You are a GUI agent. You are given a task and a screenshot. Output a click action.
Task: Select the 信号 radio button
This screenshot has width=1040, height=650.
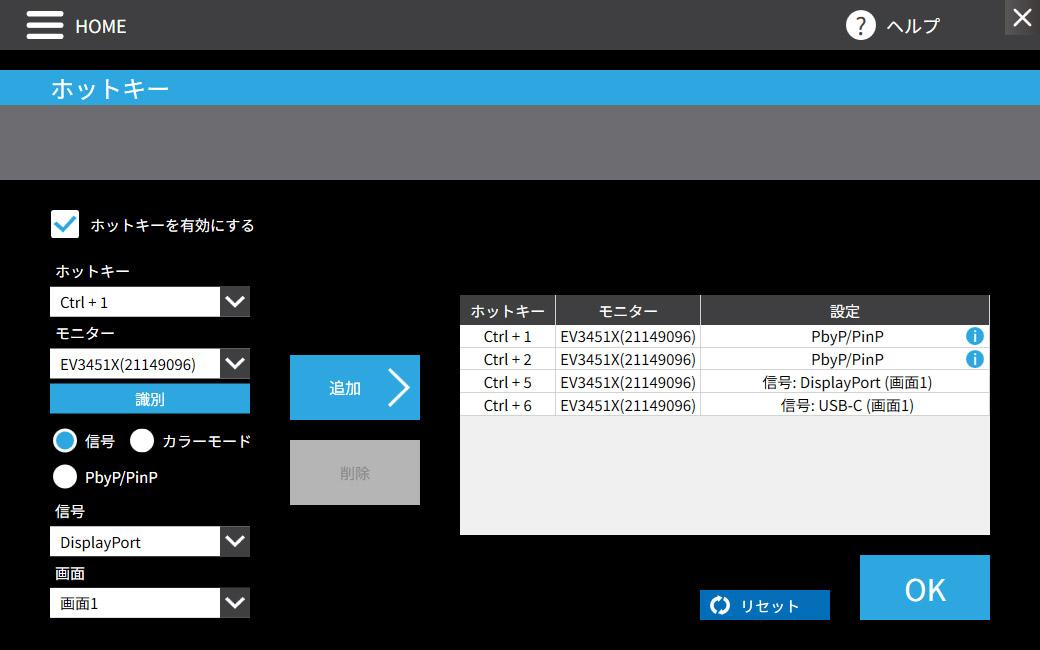tap(65, 440)
